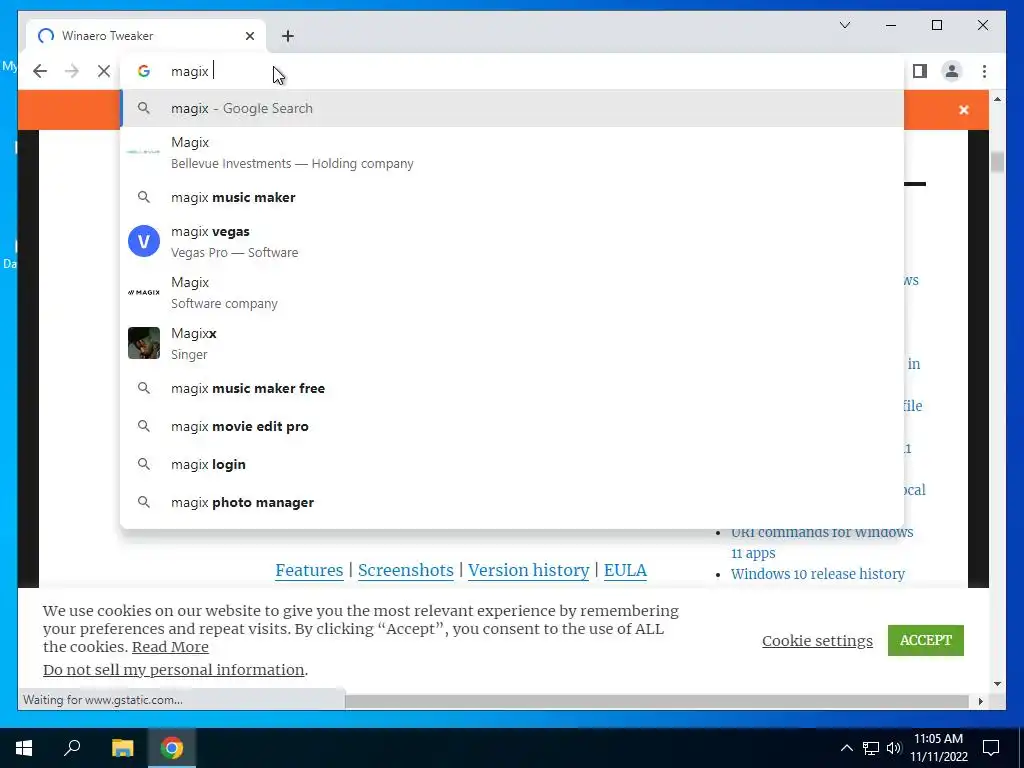Click the volume speaker tray icon
Viewport: 1024px width, 768px height.
click(x=894, y=748)
